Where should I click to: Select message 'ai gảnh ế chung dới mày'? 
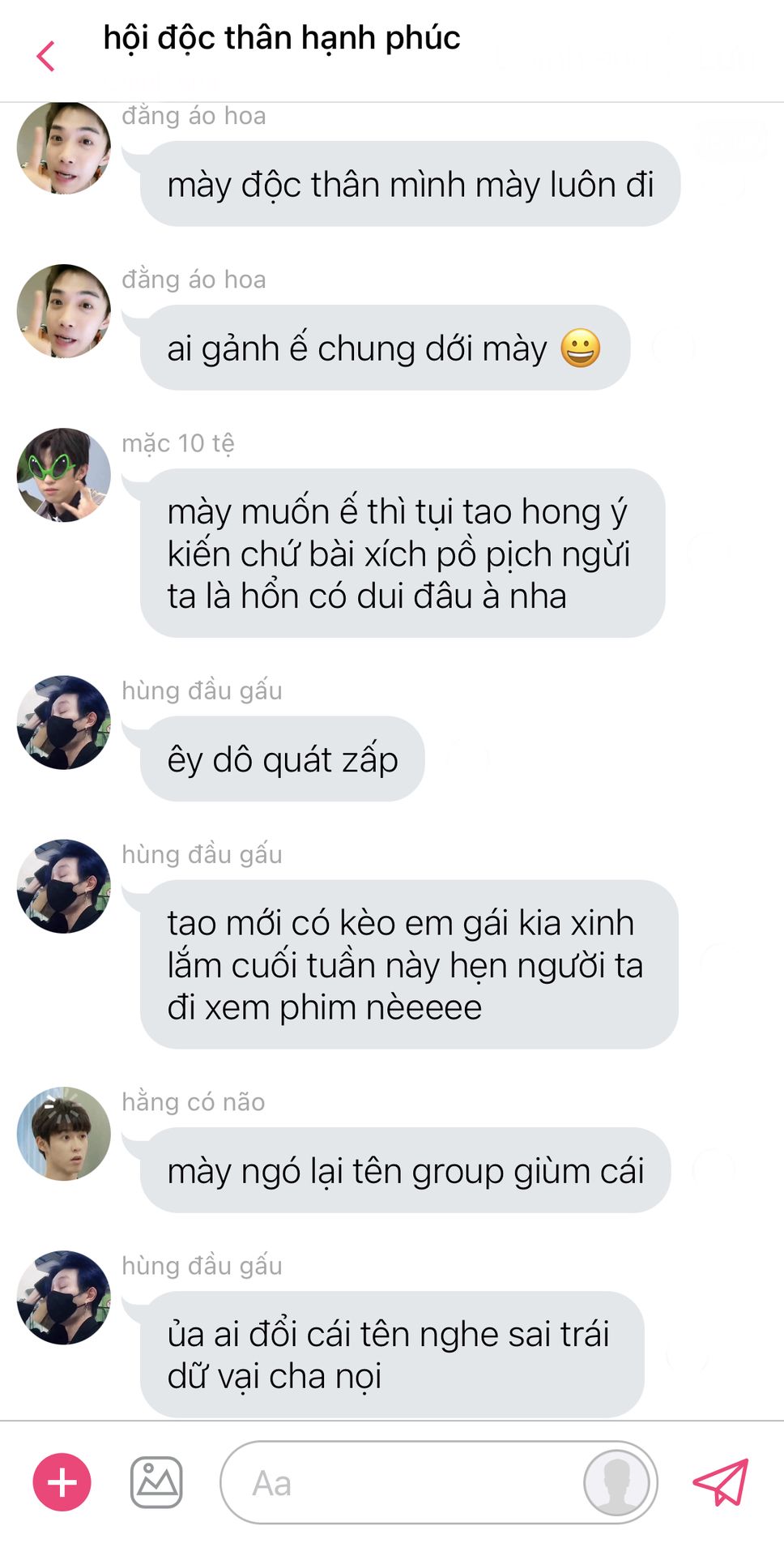[x=385, y=348]
